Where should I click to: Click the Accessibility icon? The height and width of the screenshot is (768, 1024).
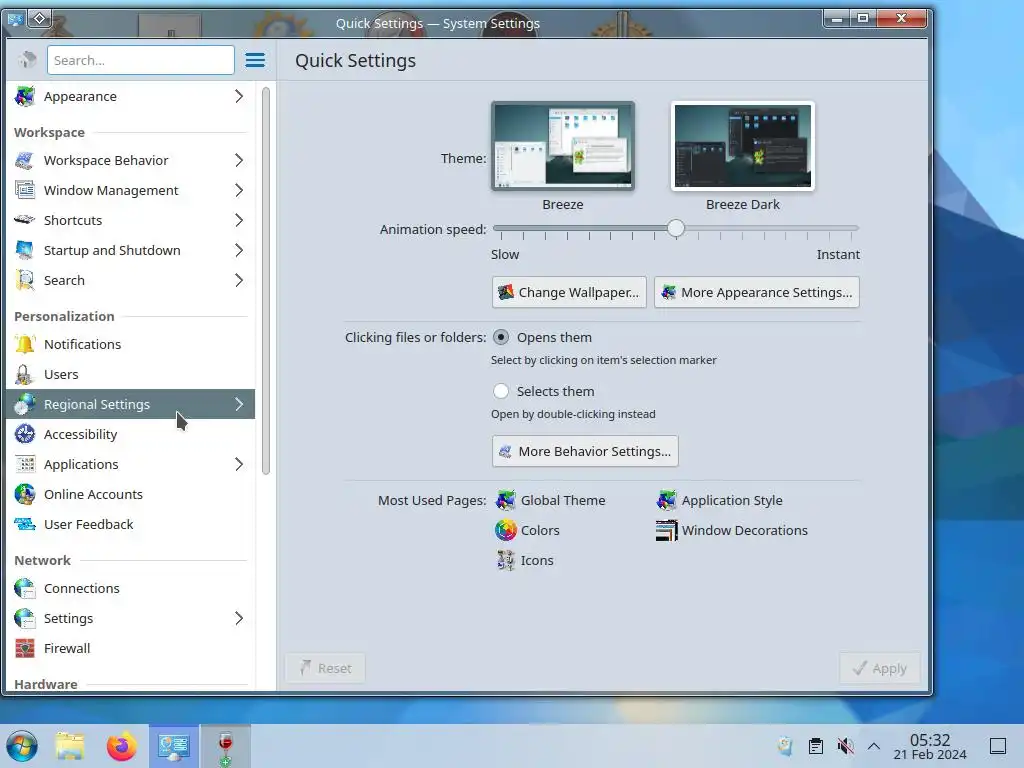tap(25, 434)
